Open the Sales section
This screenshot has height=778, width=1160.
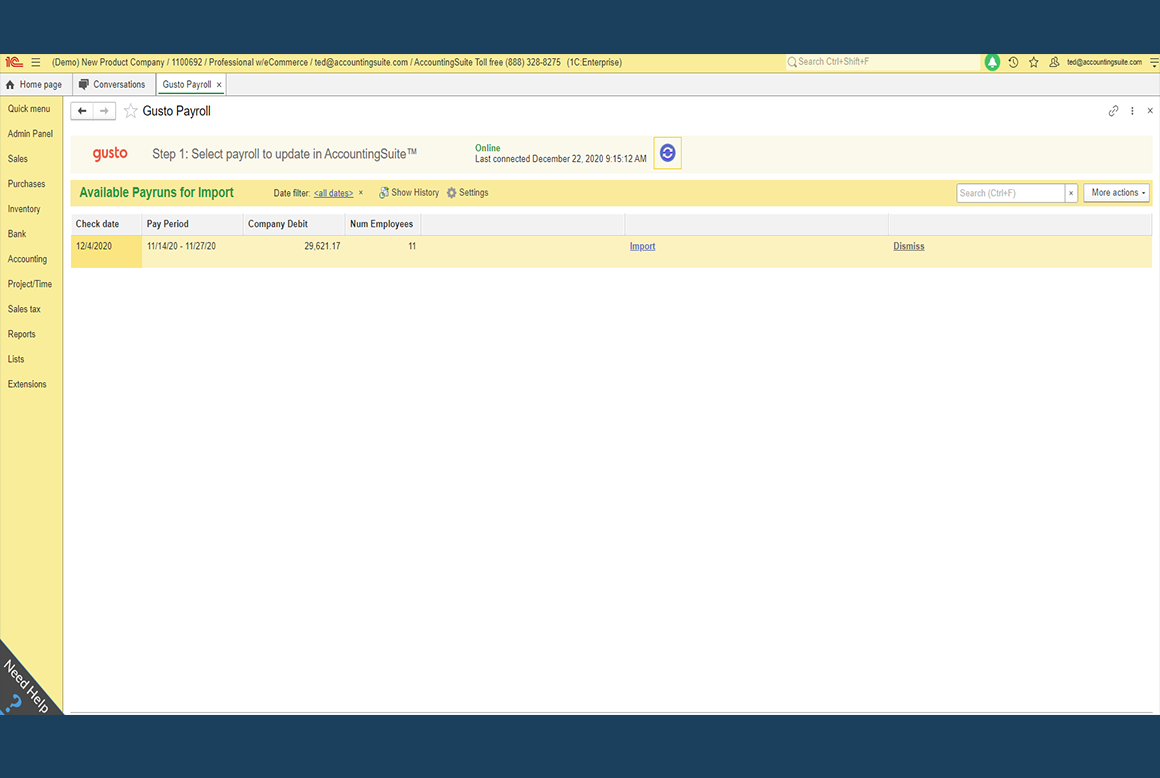point(18,159)
